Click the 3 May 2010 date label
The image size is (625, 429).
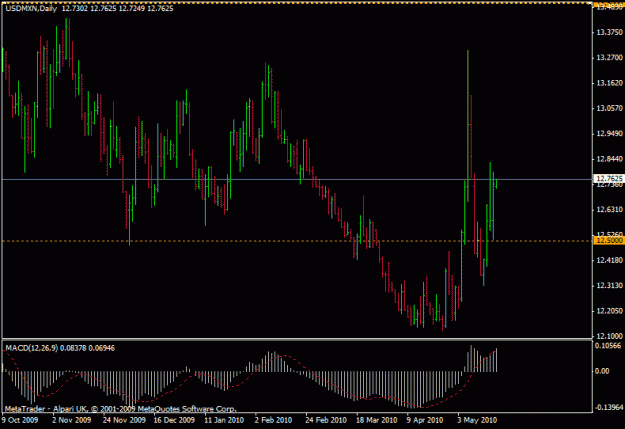477,420
